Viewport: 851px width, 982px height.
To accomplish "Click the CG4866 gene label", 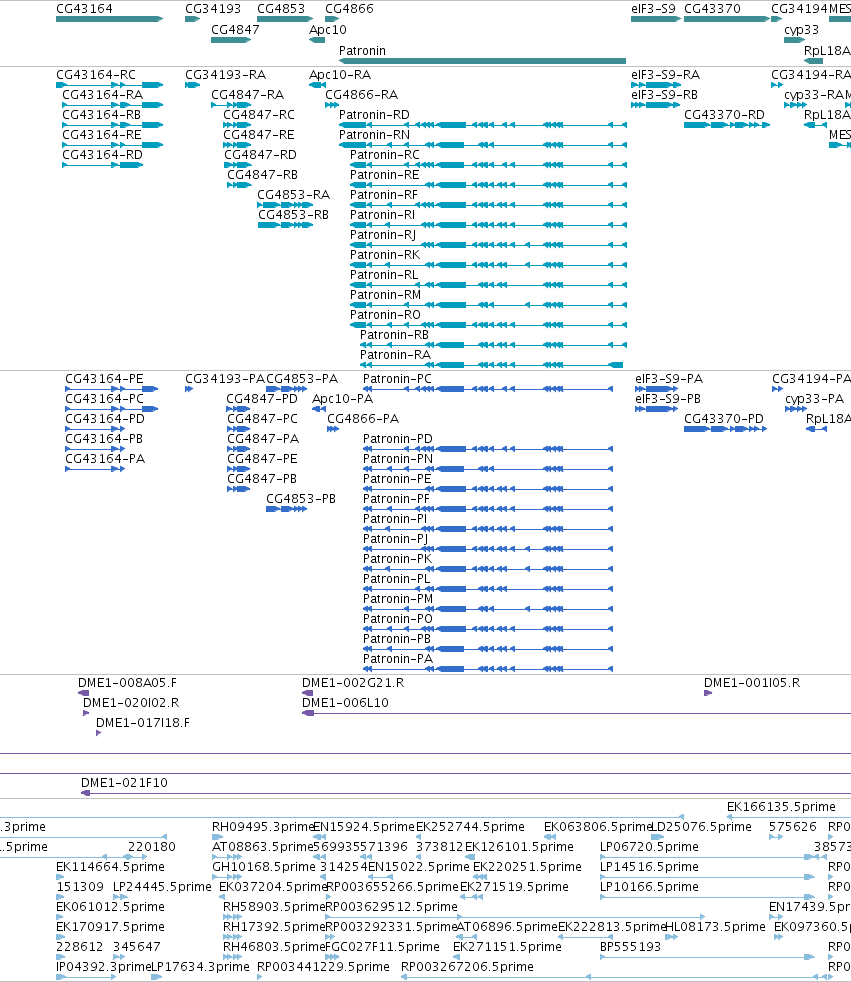I will pyautogui.click(x=349, y=9).
